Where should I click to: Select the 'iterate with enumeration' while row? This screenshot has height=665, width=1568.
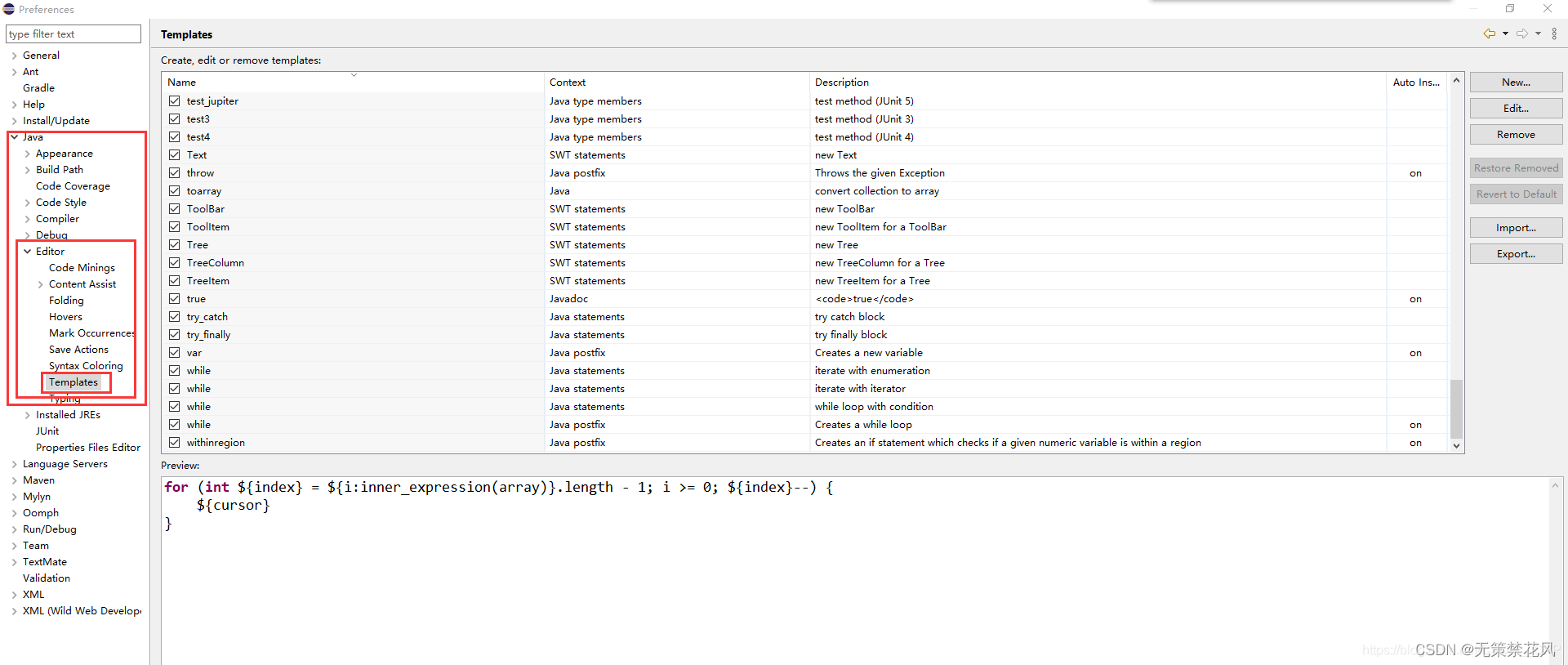point(805,371)
